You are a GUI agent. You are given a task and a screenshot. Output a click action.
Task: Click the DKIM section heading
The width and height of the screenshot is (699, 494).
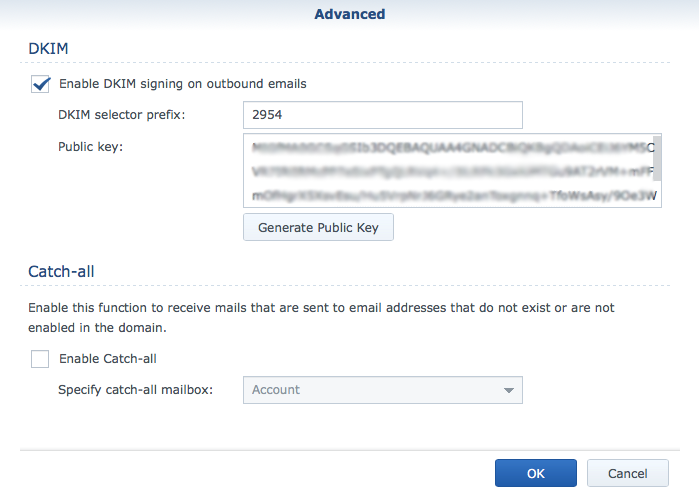click(48, 47)
